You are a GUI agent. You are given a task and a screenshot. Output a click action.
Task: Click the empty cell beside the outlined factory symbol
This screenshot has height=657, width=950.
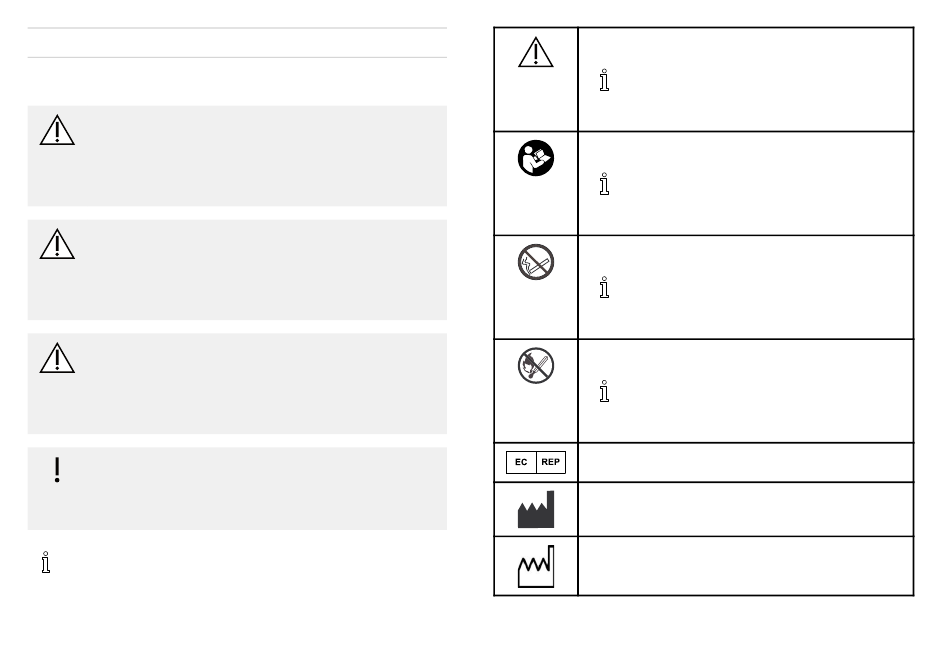point(746,566)
